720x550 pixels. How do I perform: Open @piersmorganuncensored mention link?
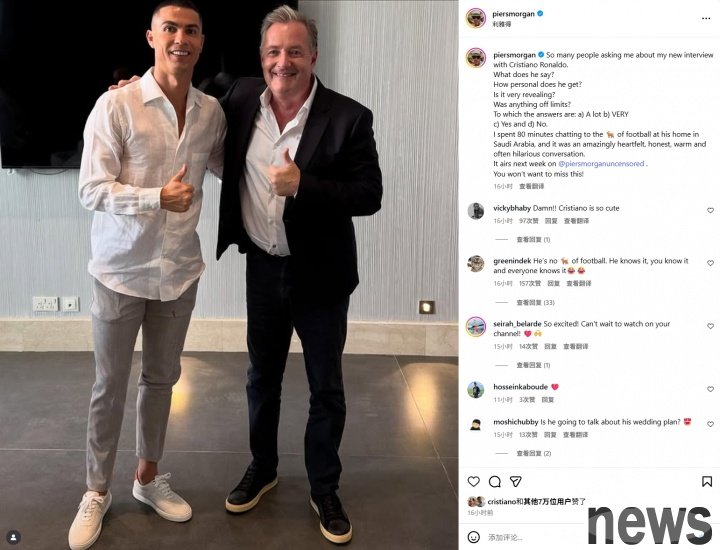coord(601,163)
